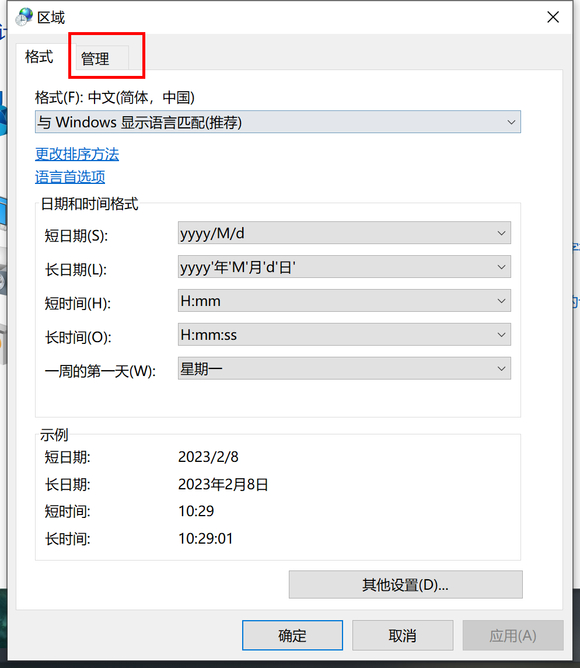The height and width of the screenshot is (668, 580).
Task: Confirm with the 确定 button
Action: tap(292, 636)
